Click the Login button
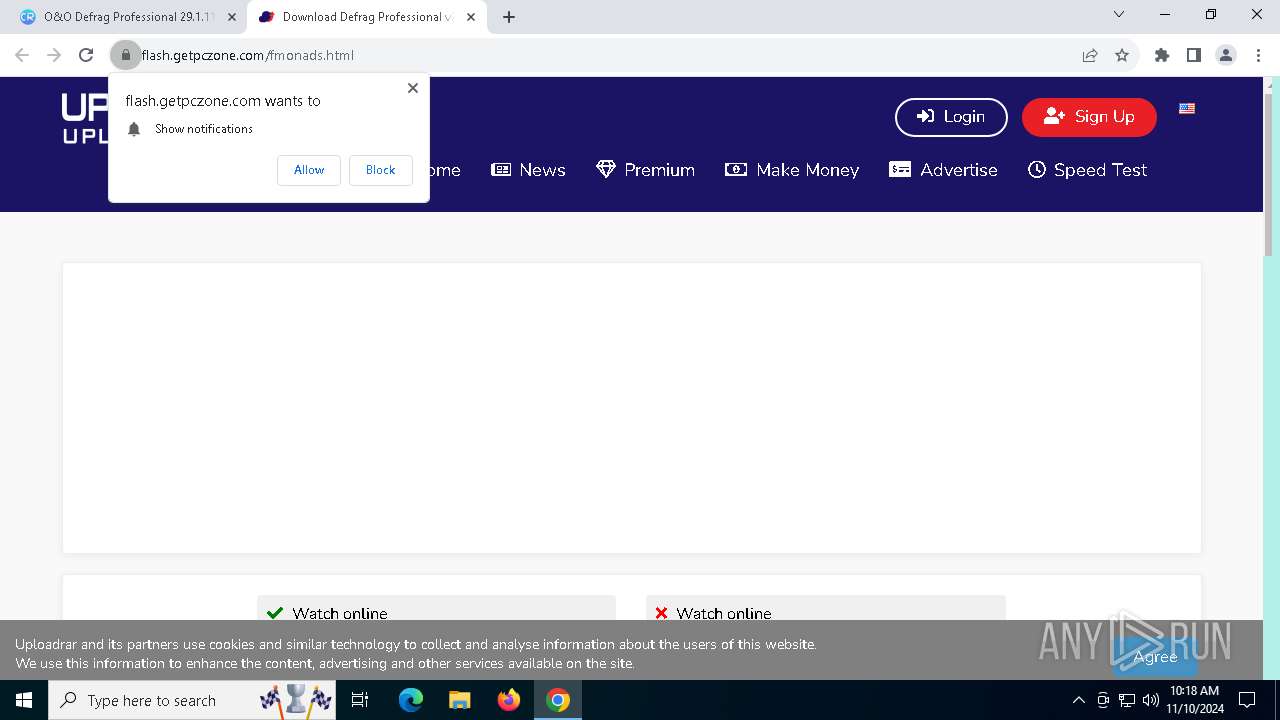The image size is (1280, 720). tap(951, 117)
